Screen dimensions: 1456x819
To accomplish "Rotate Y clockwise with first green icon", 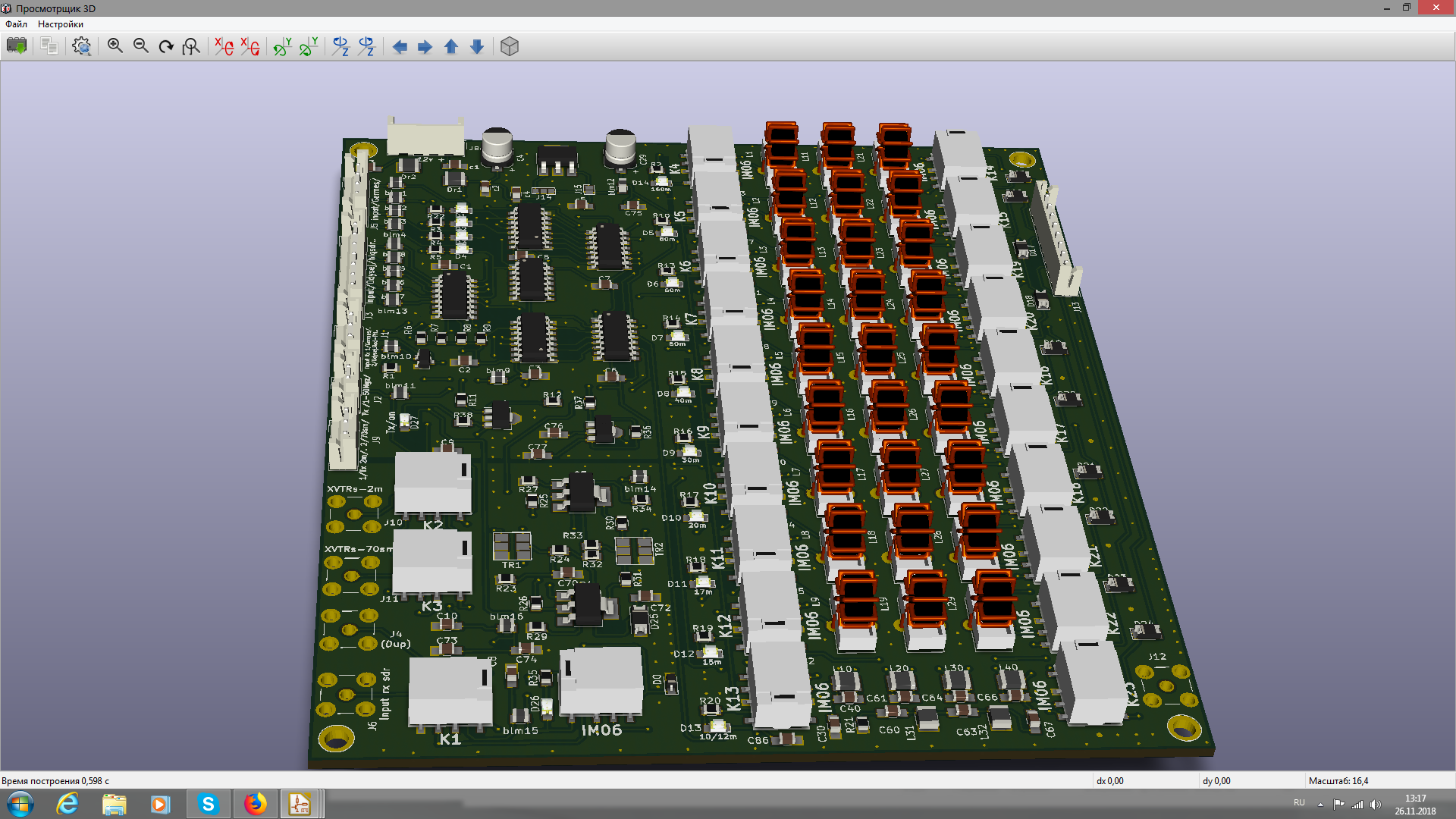I will point(282,46).
